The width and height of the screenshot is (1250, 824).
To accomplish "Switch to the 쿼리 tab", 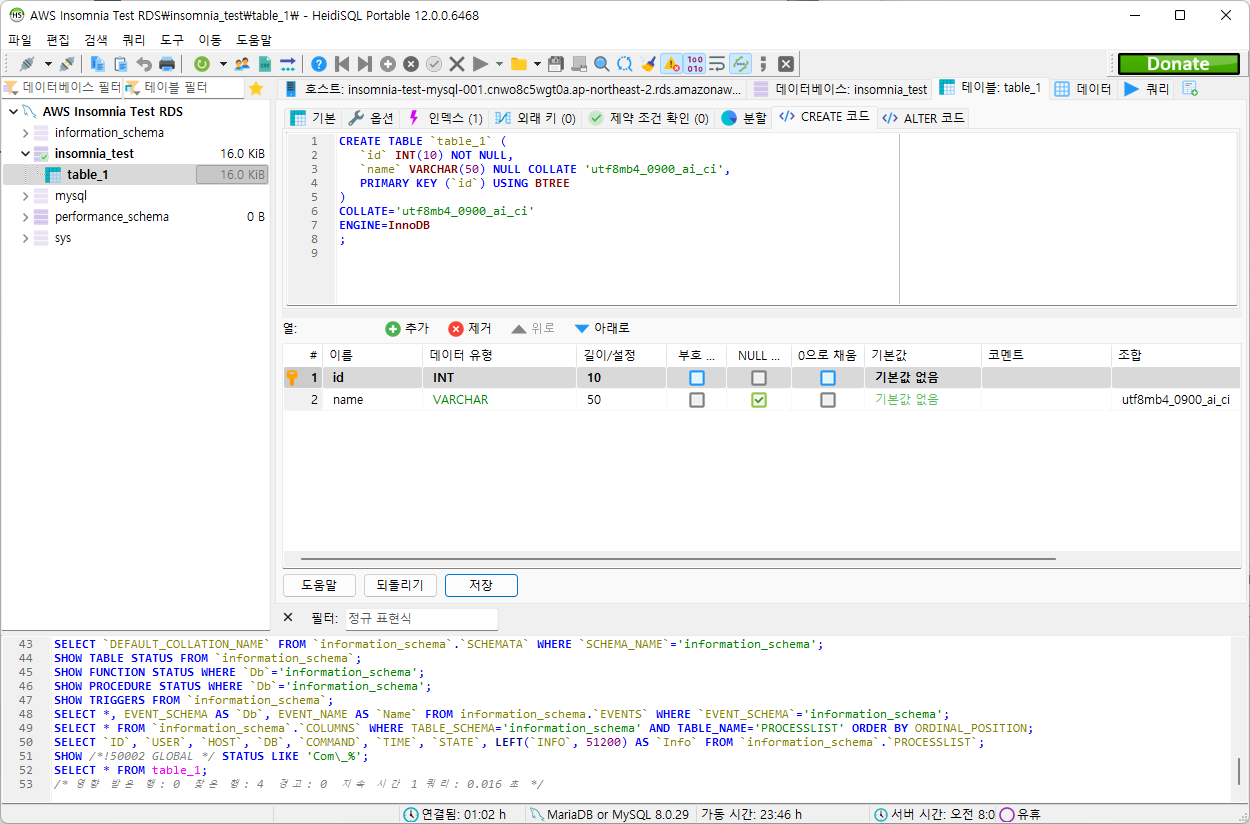I will coord(1147,89).
